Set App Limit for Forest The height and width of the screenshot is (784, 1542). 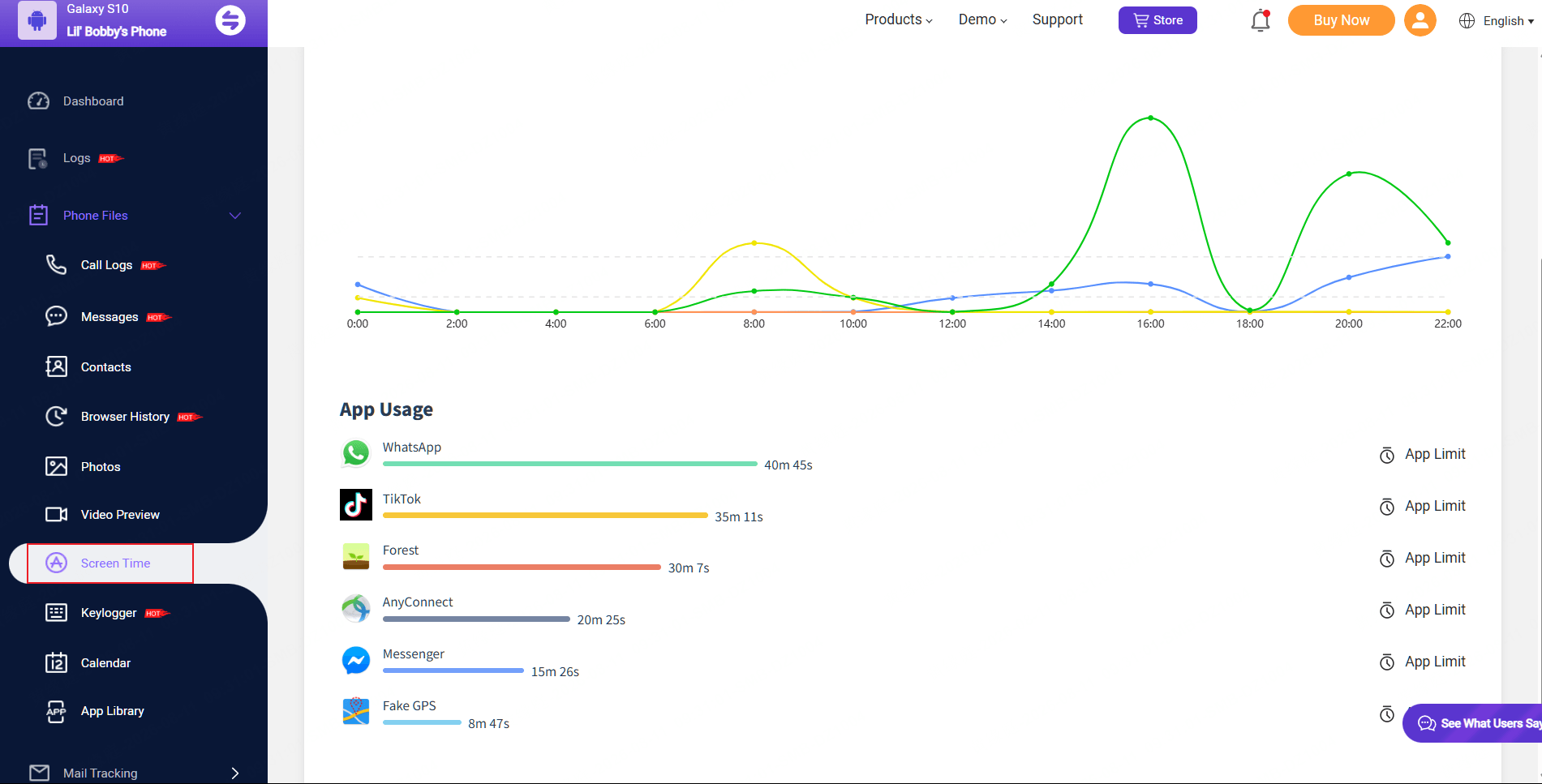point(1423,558)
